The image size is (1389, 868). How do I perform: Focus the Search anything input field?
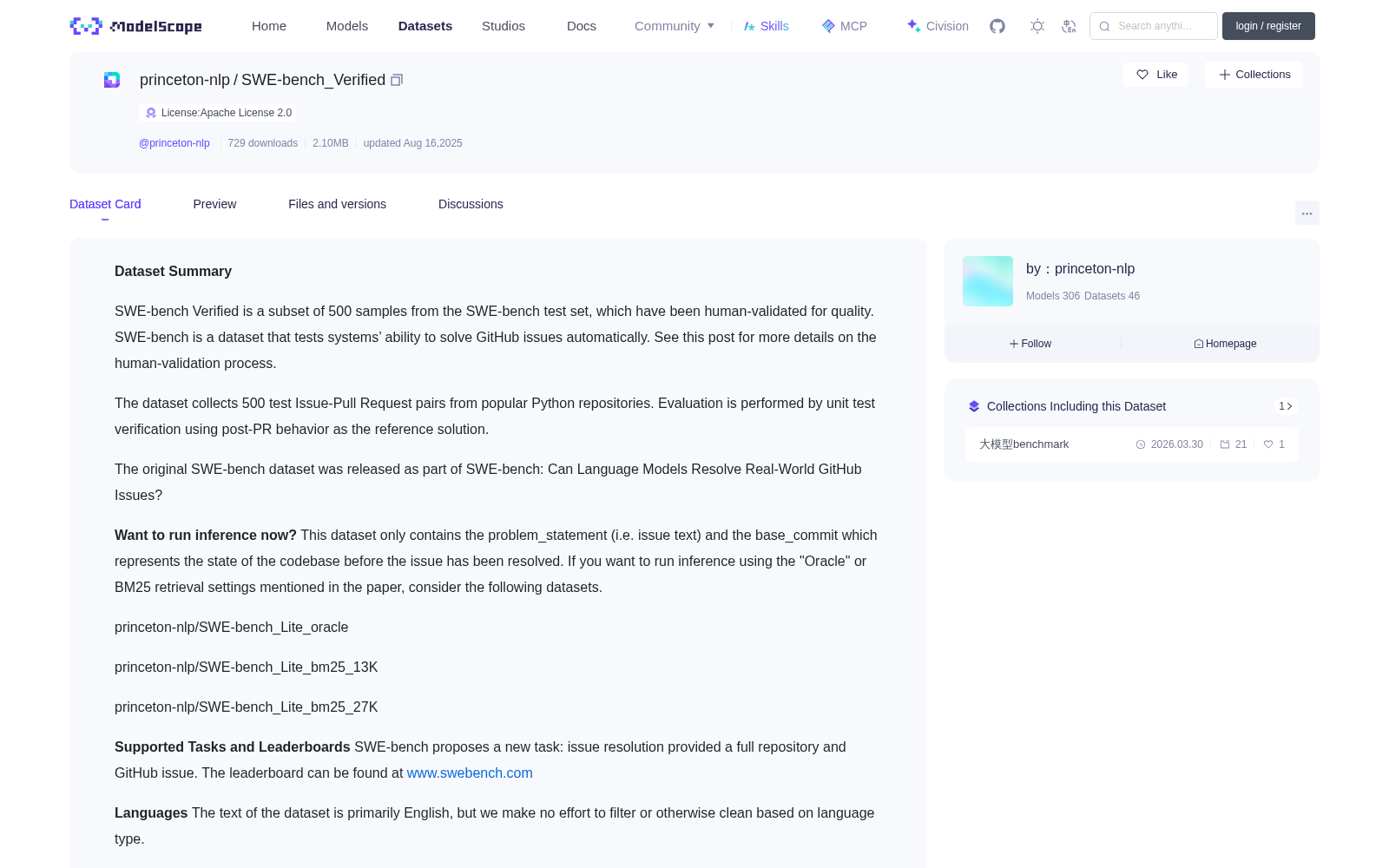[1154, 26]
